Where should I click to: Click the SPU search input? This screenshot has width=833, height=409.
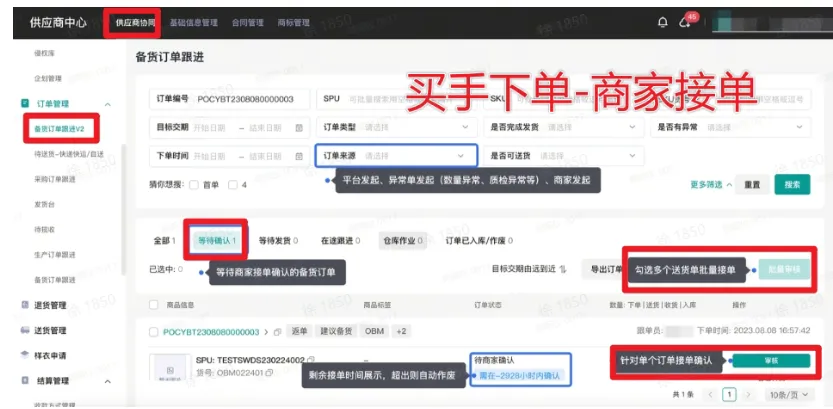(x=396, y=99)
